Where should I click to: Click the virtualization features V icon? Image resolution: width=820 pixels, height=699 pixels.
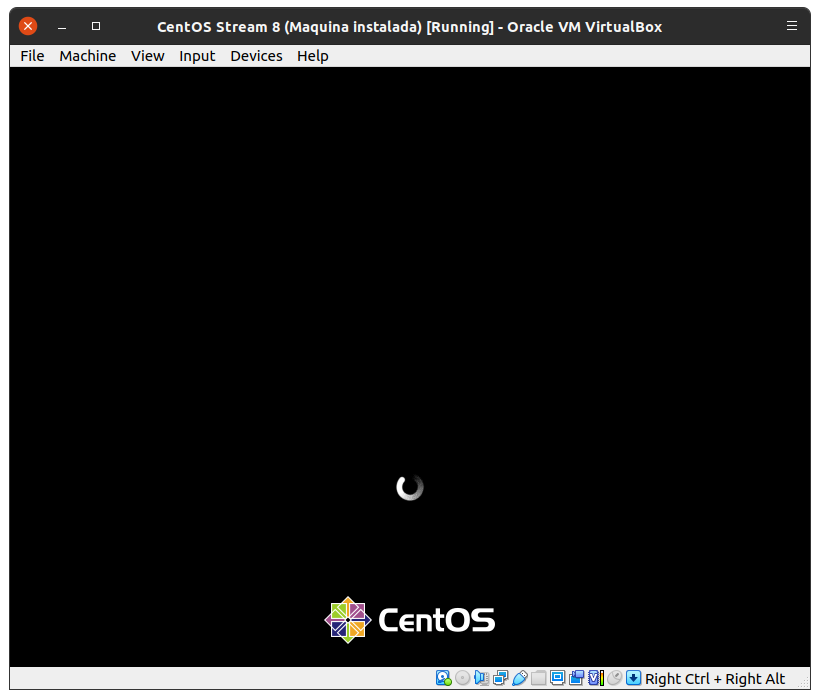tap(596, 678)
